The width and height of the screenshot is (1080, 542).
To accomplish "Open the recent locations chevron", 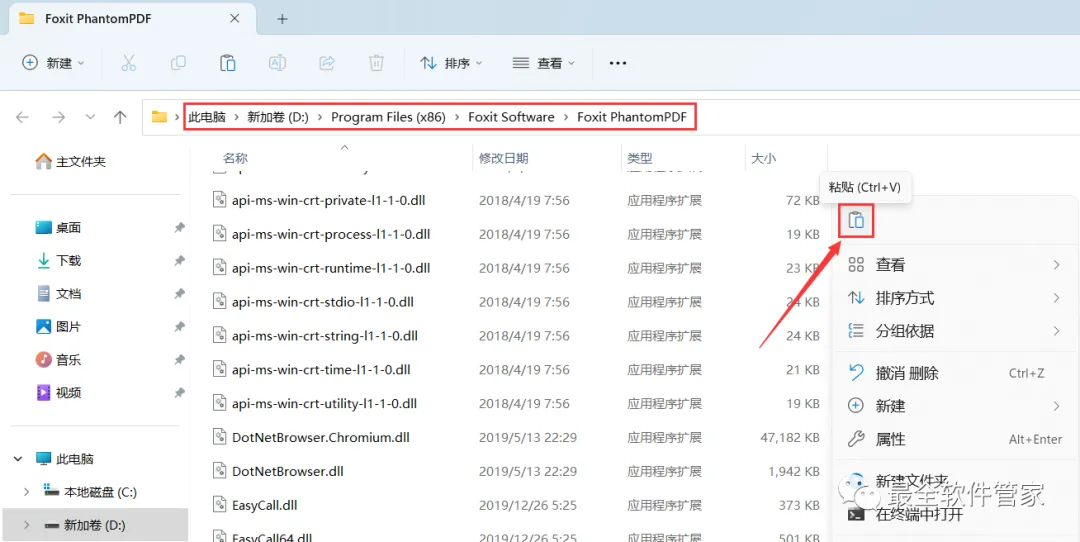I will click(90, 117).
